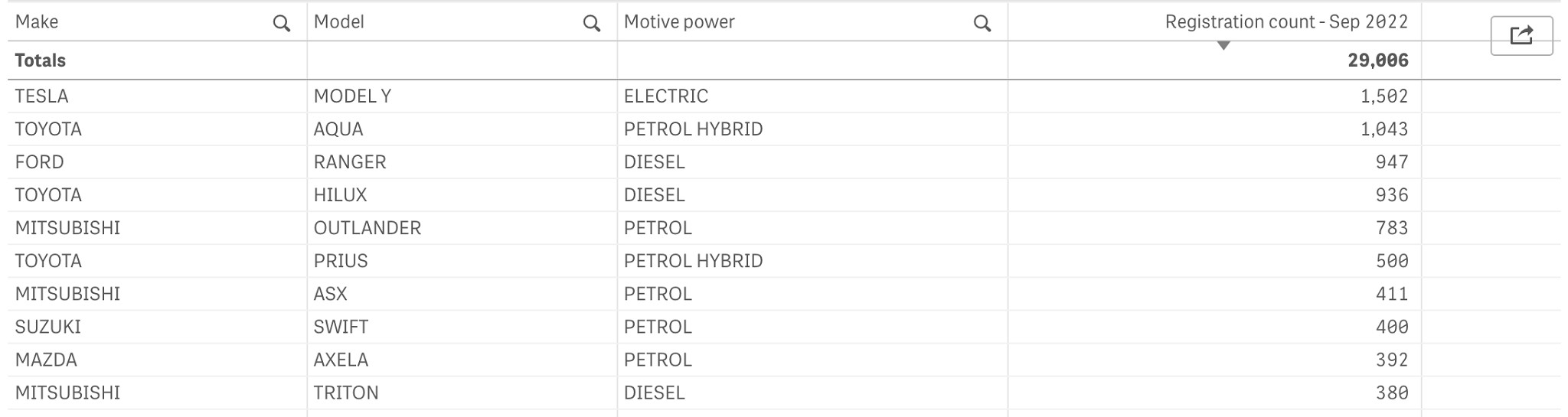Select PETROL in the SWIFT row
The height and width of the screenshot is (417, 1568).
click(x=658, y=327)
